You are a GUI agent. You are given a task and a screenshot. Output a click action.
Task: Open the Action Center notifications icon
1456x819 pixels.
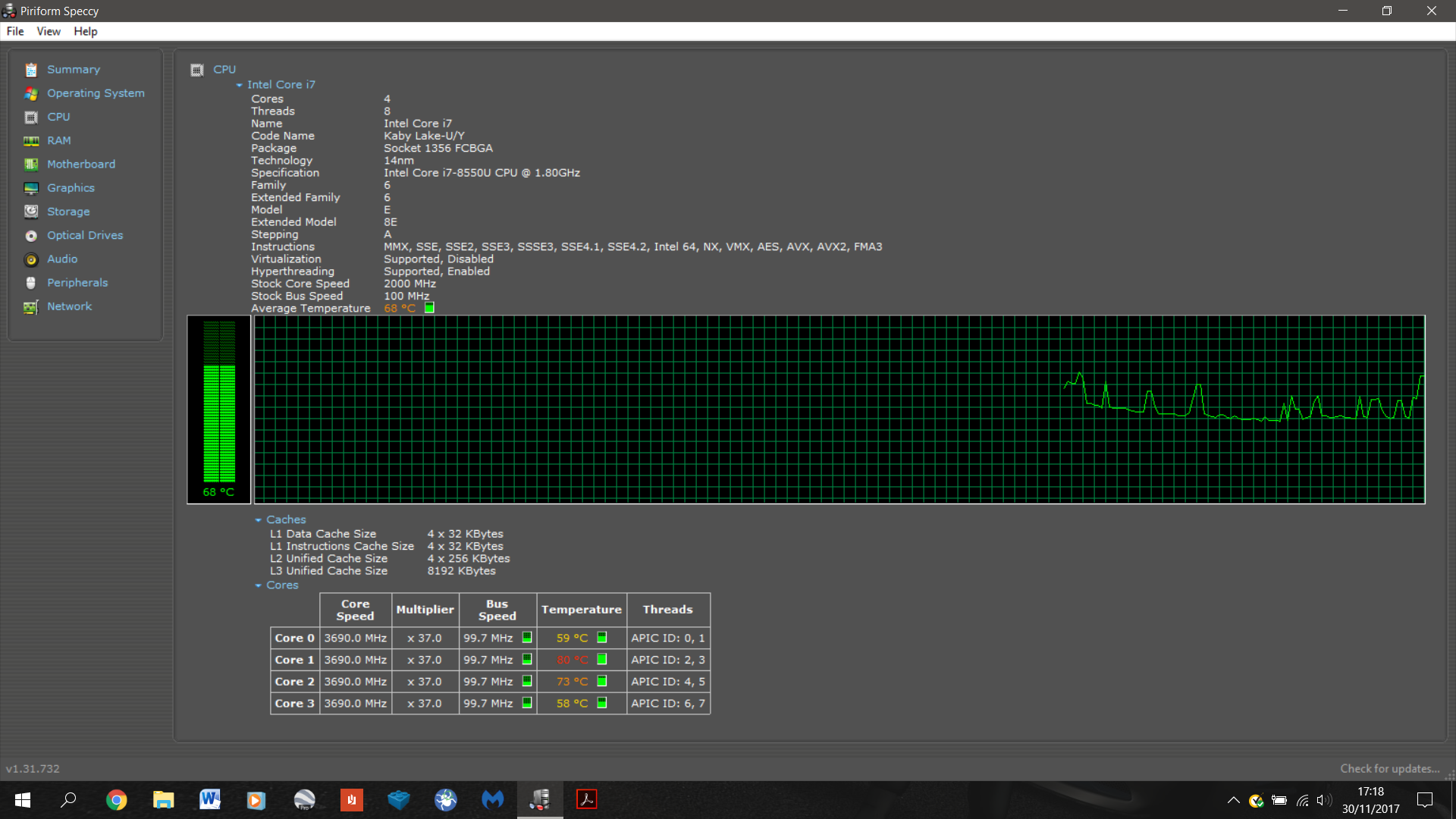click(x=1425, y=800)
